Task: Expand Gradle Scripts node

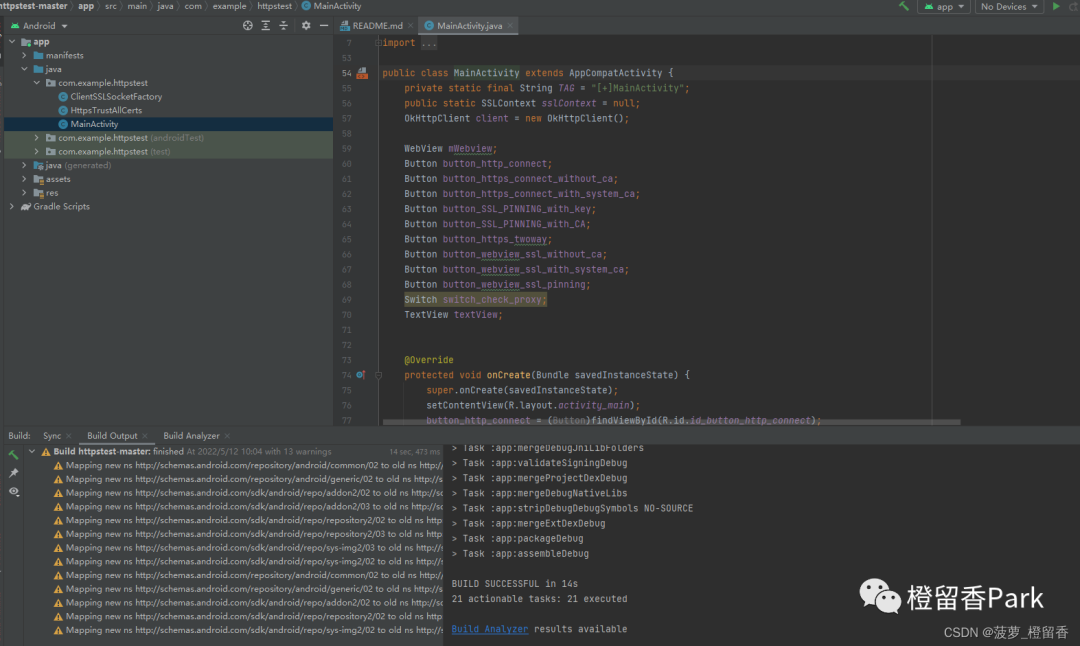Action: point(12,207)
